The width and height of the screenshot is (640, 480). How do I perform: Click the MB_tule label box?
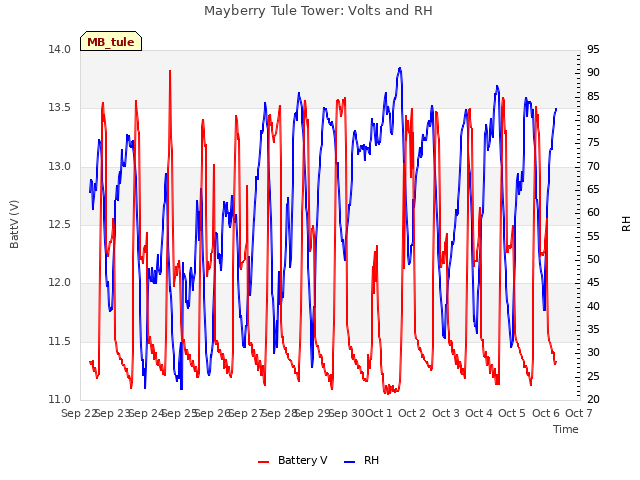(x=111, y=41)
